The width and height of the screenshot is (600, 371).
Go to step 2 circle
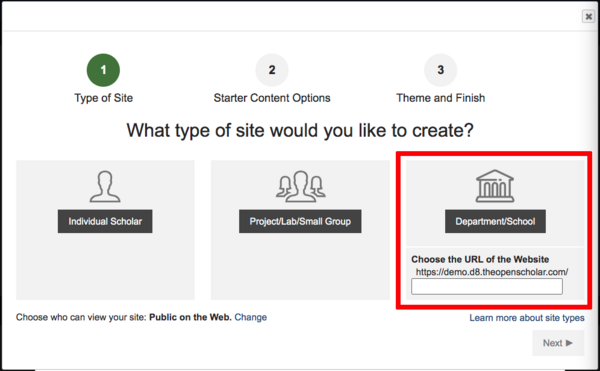tap(272, 70)
